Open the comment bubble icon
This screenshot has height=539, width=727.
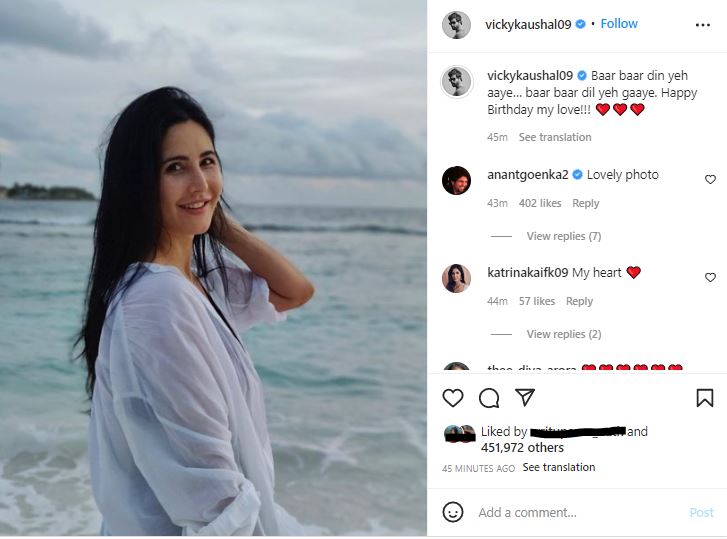click(489, 398)
